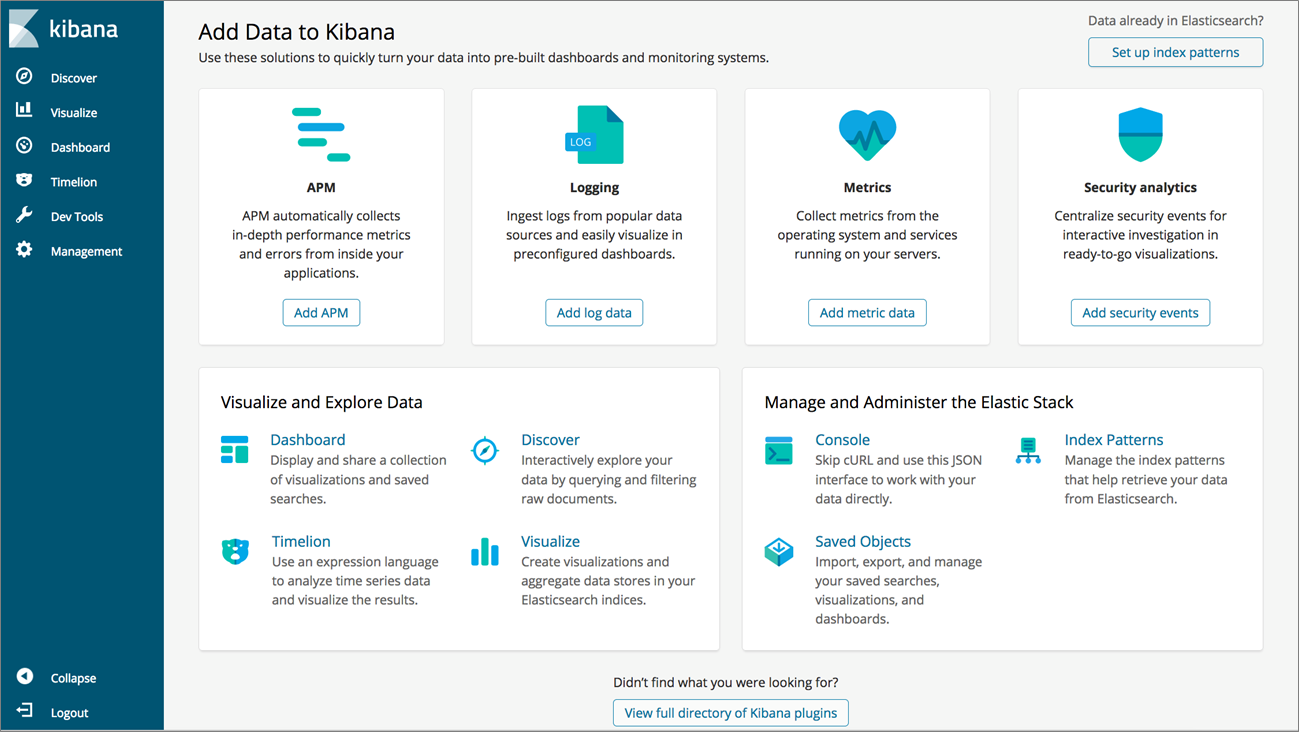Open Dashboard via its sidebar icon
This screenshot has height=732, width=1299.
[x=24, y=146]
